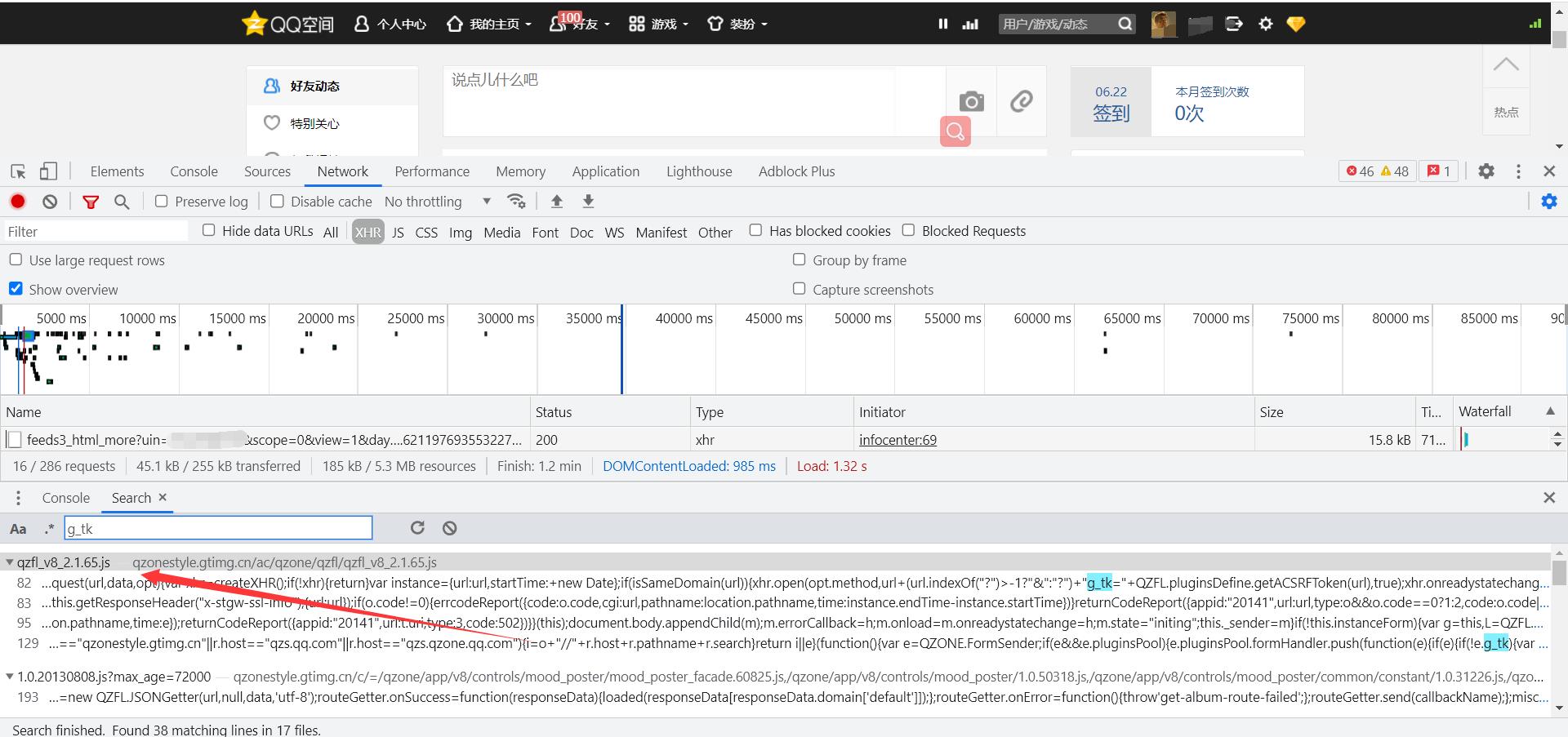Open DevTools settings gear

[x=1486, y=171]
